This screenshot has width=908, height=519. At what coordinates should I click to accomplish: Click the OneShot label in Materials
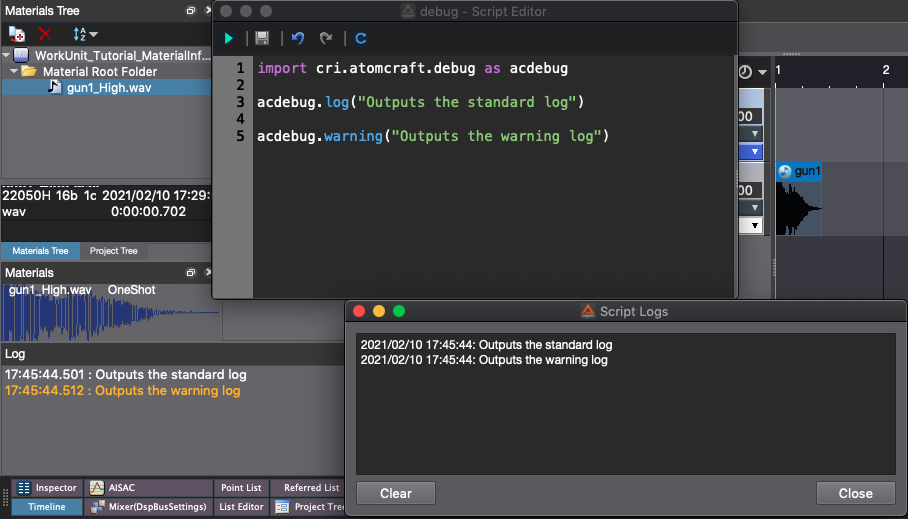131,290
